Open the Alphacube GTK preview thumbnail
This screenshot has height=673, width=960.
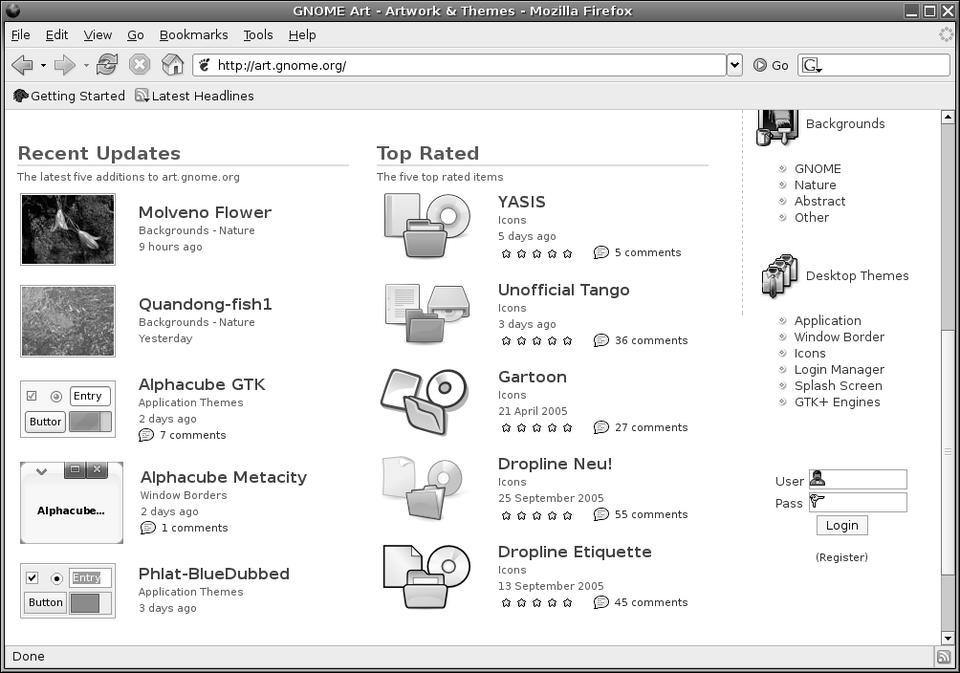tap(68, 409)
